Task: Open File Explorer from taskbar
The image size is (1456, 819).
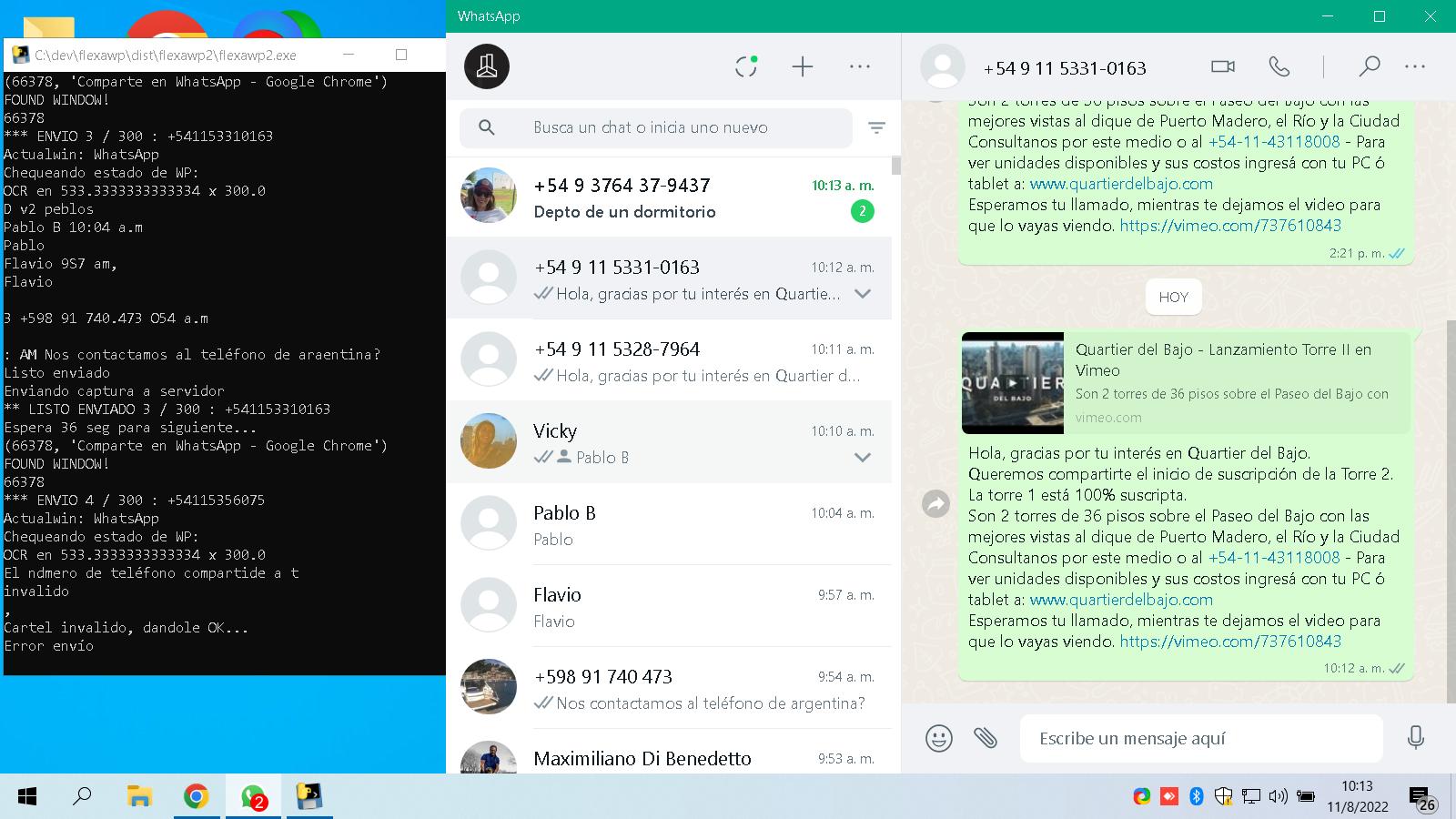Action: tap(139, 797)
